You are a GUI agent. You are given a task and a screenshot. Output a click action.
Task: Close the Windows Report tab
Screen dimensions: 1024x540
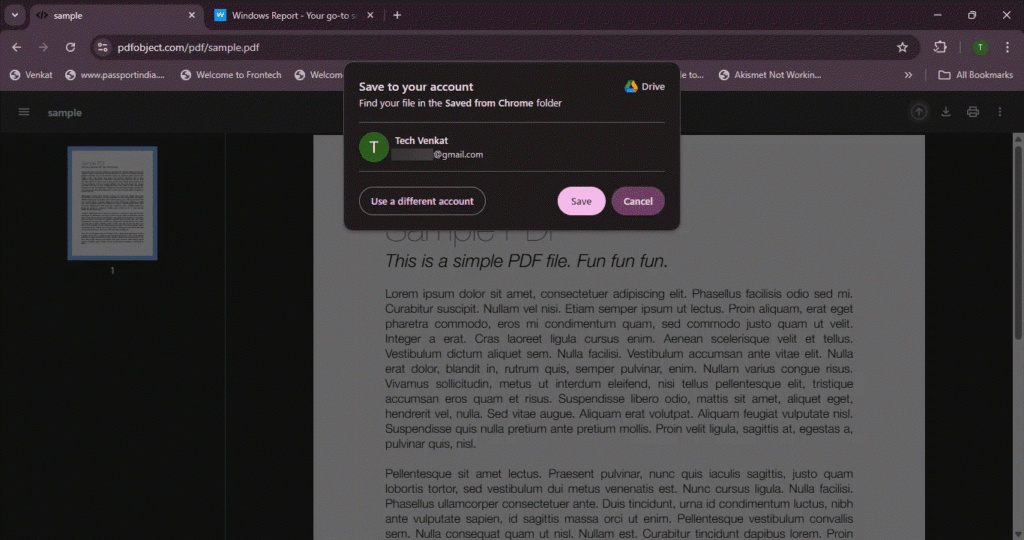pos(370,15)
